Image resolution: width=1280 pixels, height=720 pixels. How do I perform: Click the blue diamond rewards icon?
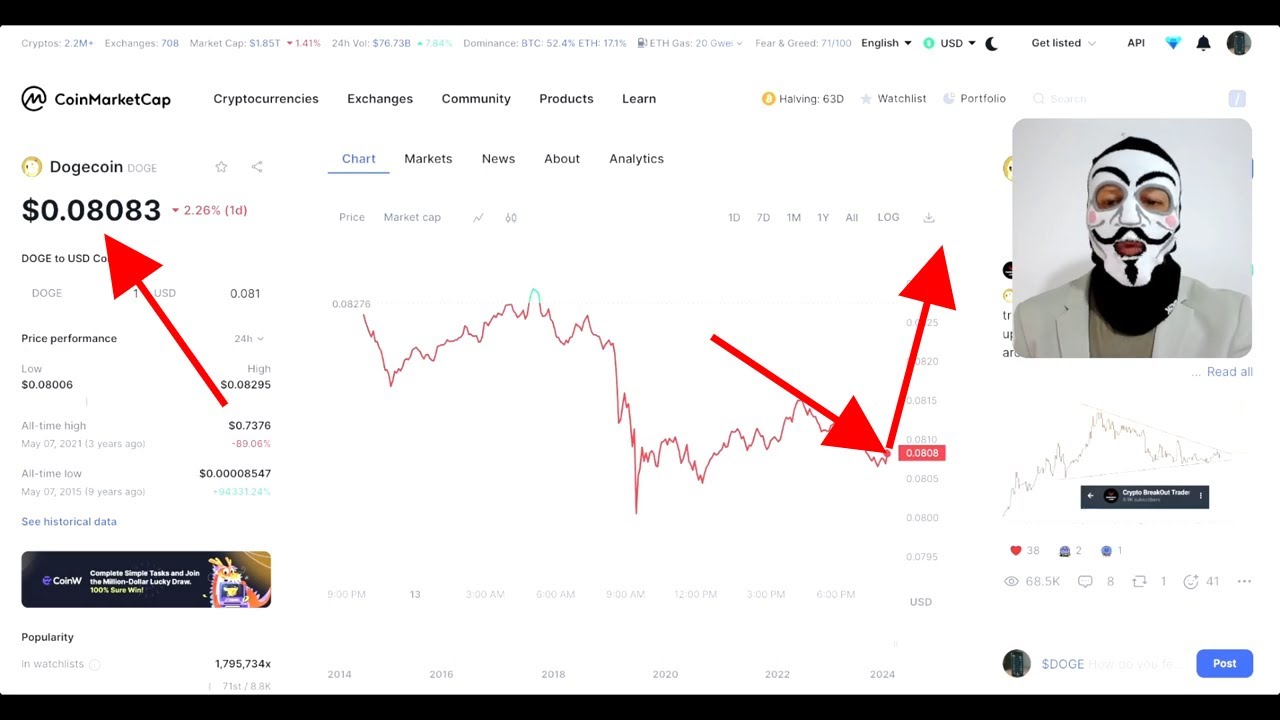1173,43
